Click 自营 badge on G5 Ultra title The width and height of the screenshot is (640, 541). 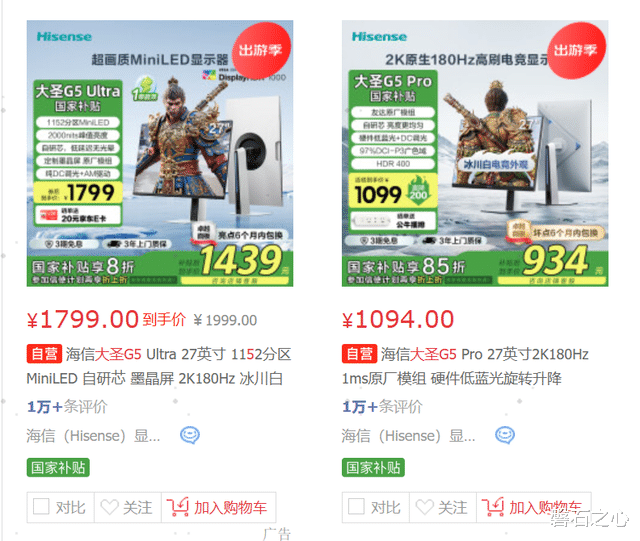pos(44,354)
